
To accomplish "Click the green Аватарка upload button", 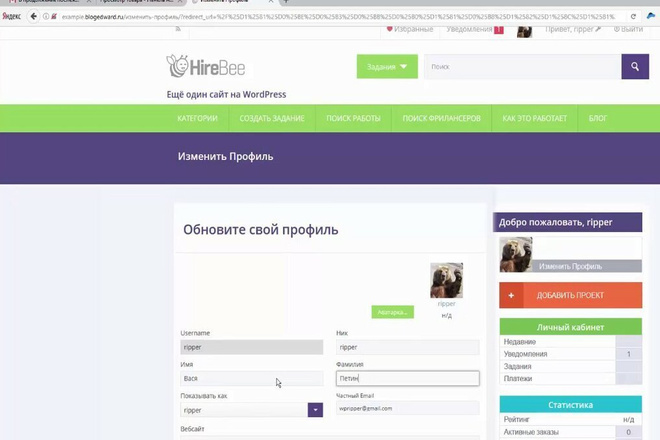I will coord(392,312).
